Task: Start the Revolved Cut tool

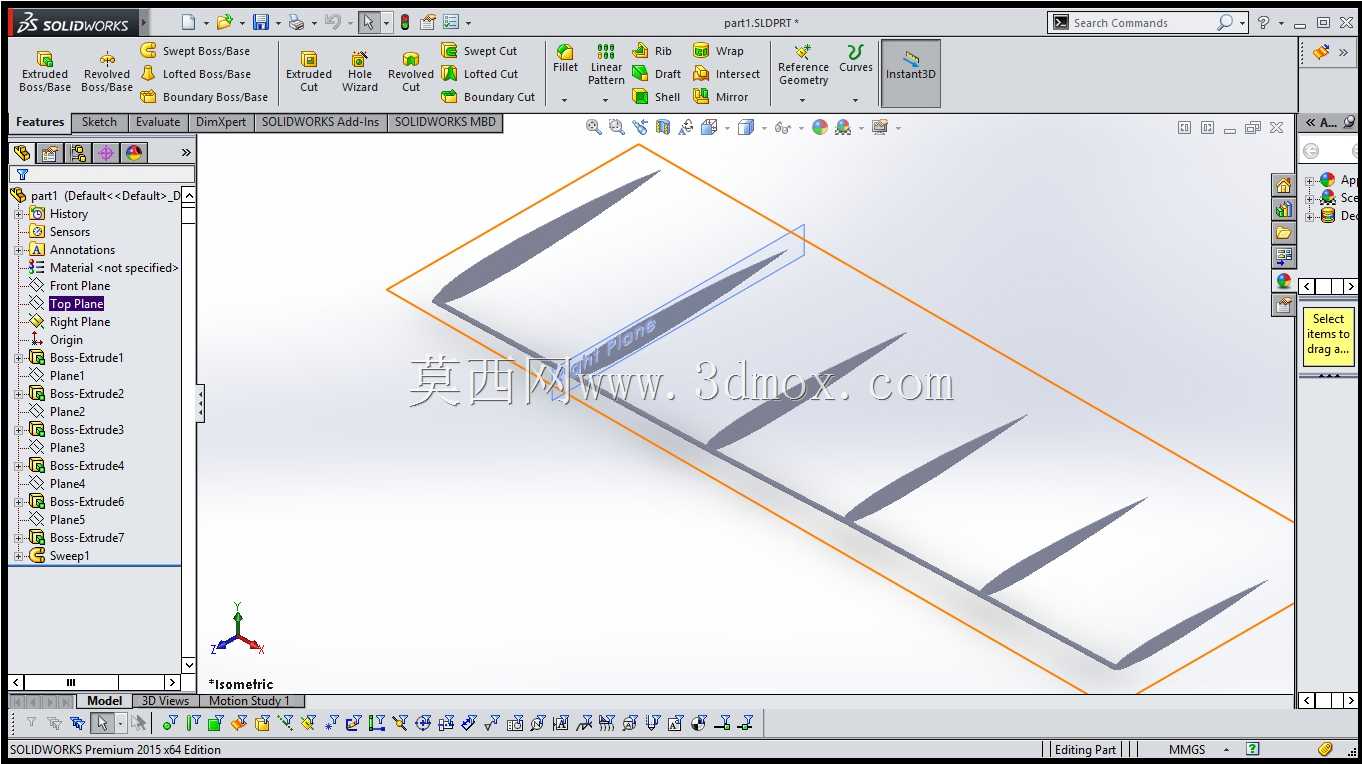Action: pyautogui.click(x=411, y=72)
